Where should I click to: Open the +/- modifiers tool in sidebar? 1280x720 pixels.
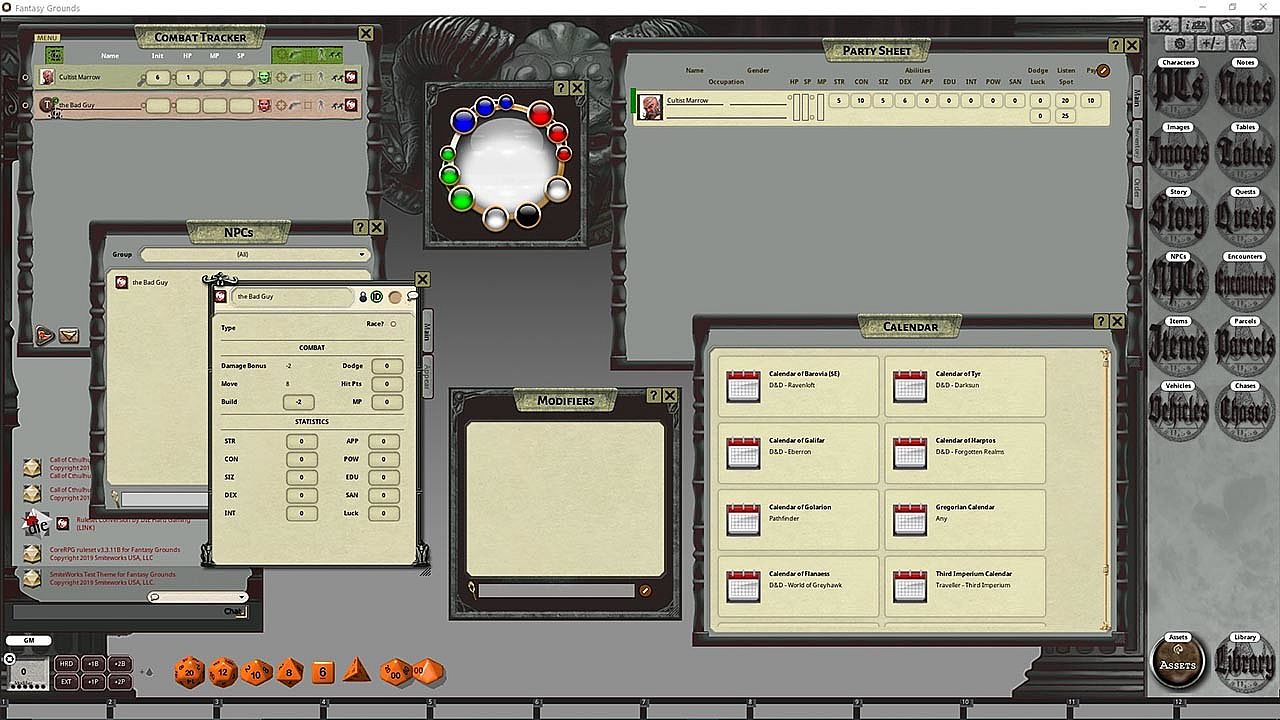coord(1211,44)
